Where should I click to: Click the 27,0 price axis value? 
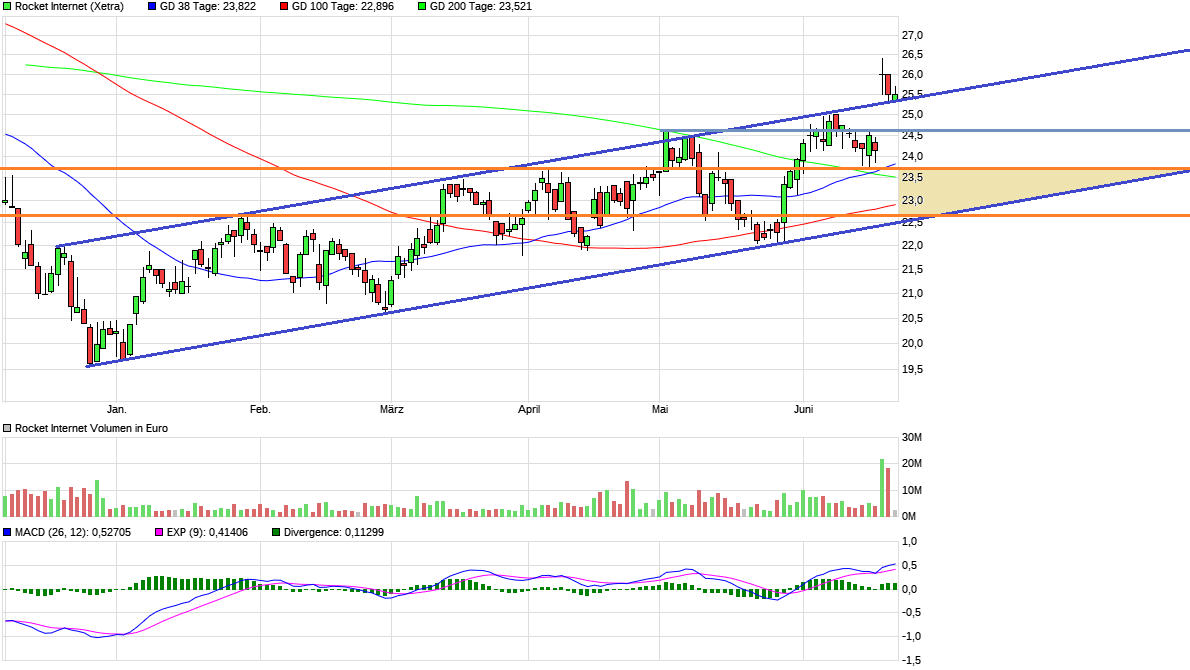click(912, 35)
